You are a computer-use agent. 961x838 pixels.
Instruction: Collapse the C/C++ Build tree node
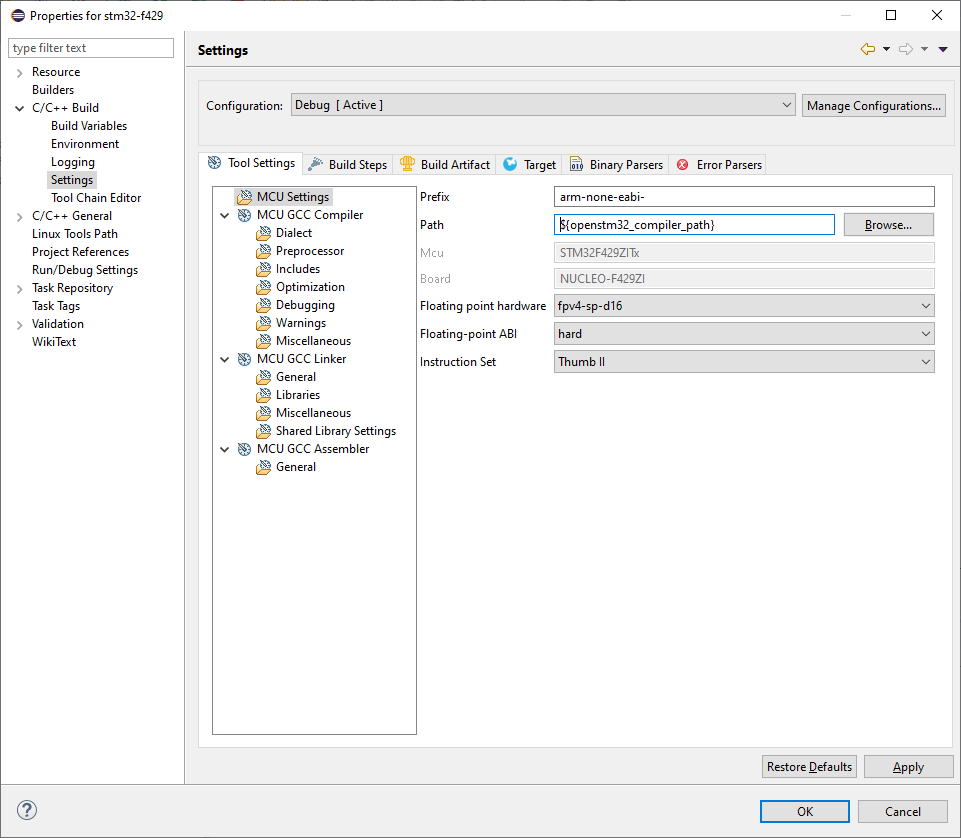[x=20, y=109]
